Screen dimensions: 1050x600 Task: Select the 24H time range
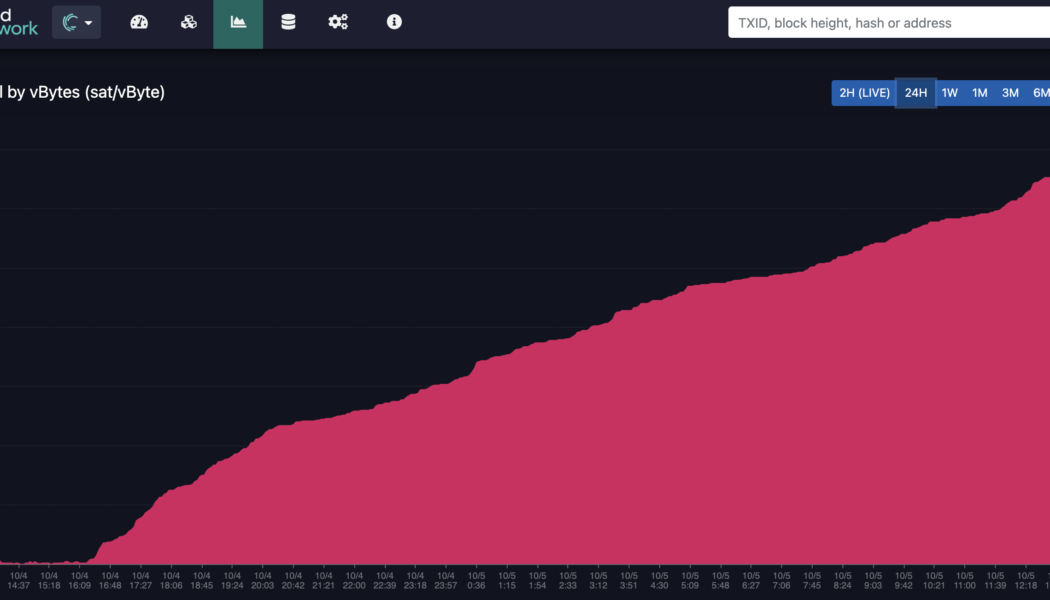pyautogui.click(x=916, y=93)
